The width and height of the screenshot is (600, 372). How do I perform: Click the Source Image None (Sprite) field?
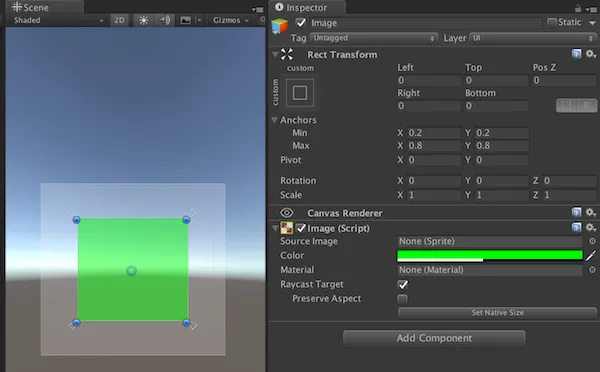click(x=489, y=241)
